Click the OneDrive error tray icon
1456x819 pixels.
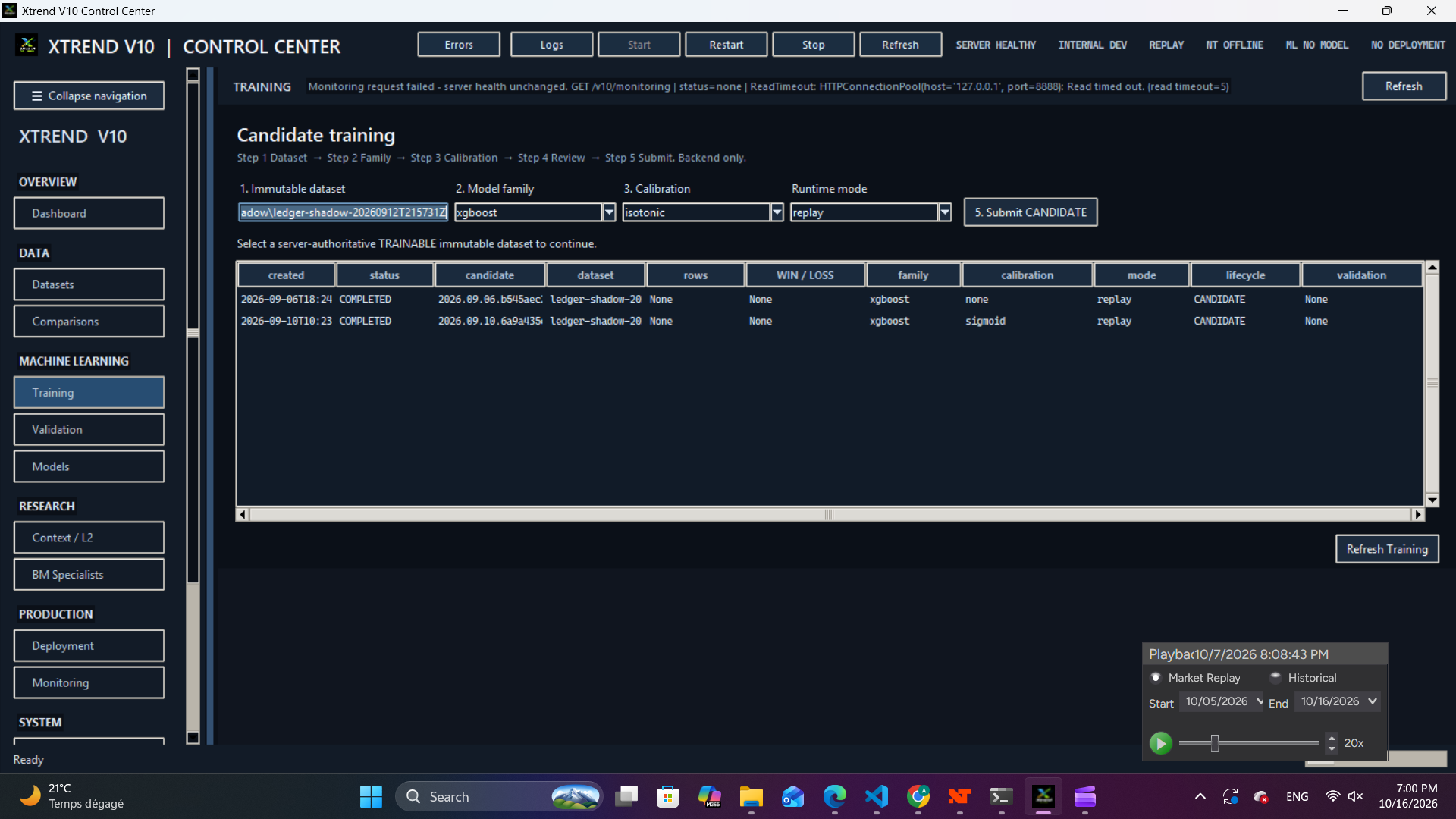point(1260,796)
